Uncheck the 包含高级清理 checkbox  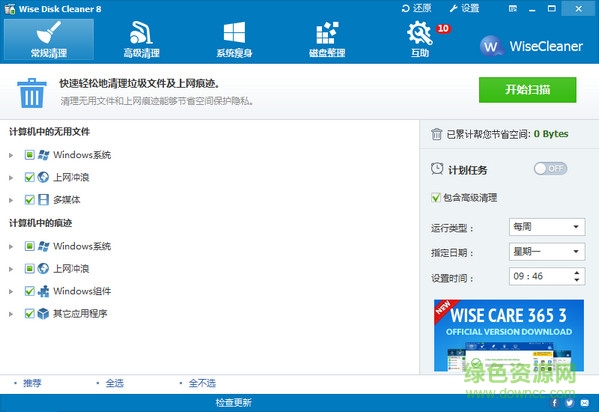[436, 198]
